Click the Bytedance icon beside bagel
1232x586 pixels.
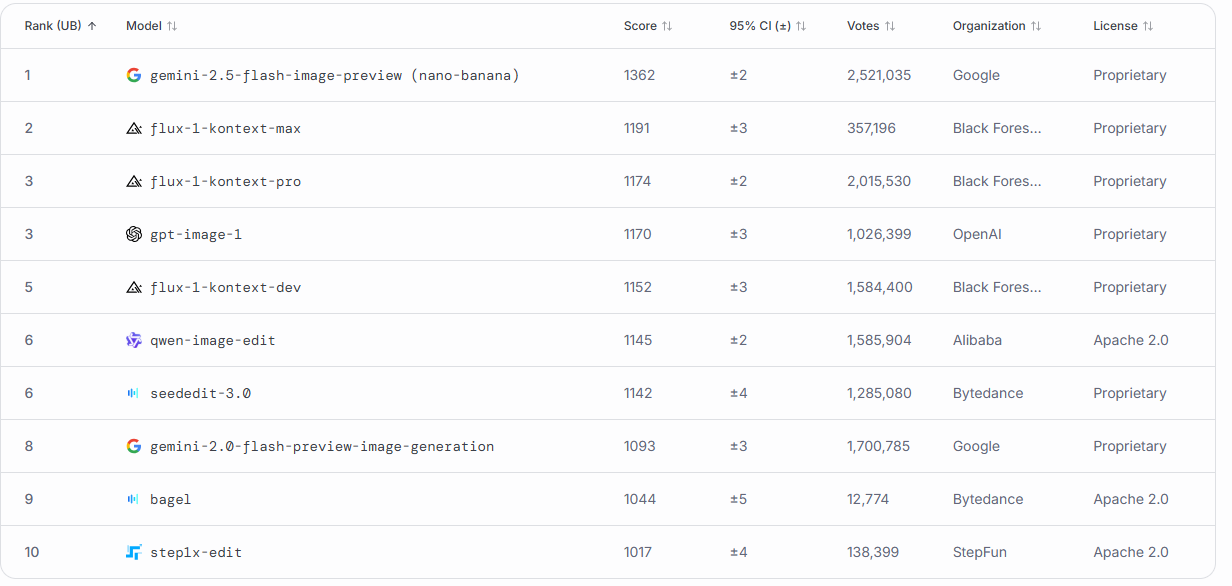[134, 499]
